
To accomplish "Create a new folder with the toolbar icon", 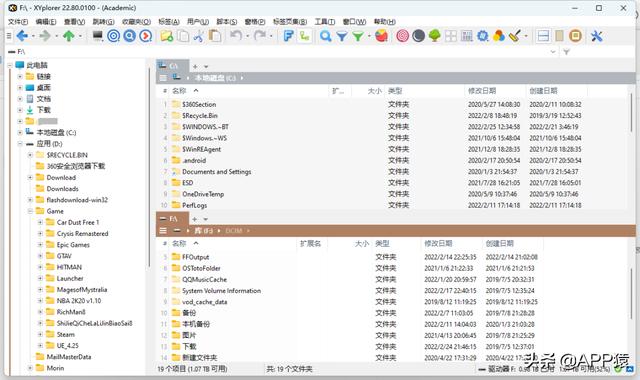I will pos(167,36).
